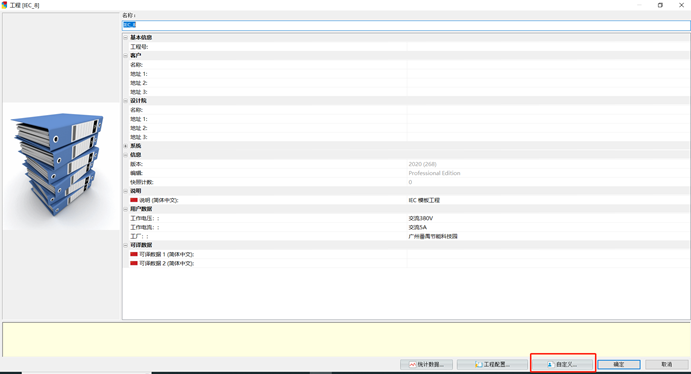Click the 自定义... button
The height and width of the screenshot is (374, 691).
[562, 364]
